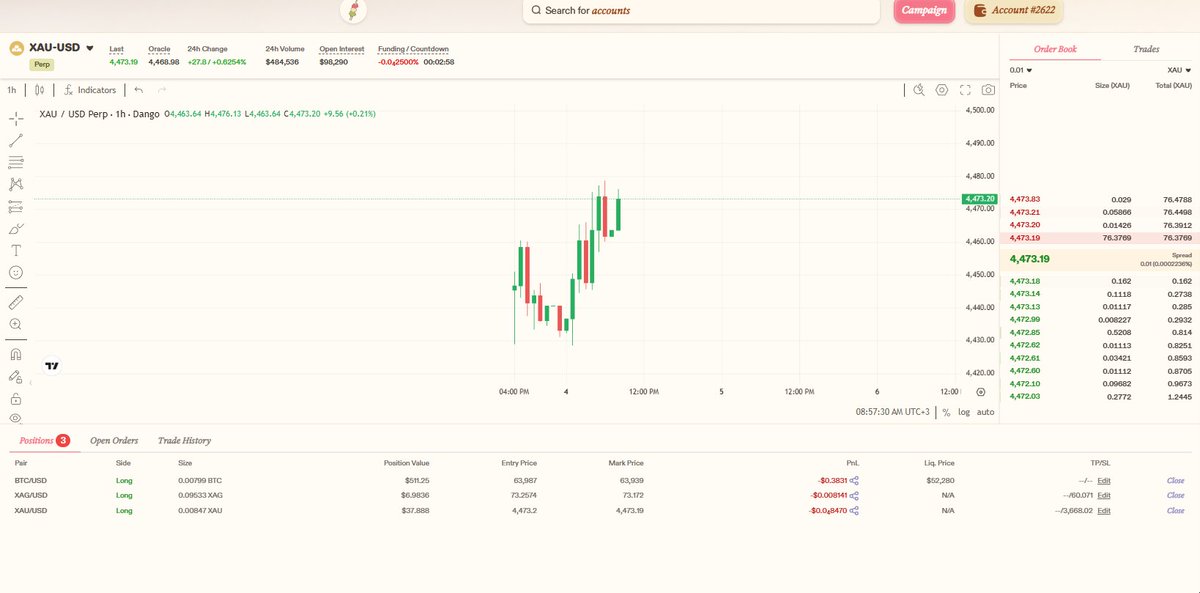Click the go-to-realtime target icon
Screen dimensions: 1200x593
point(980,392)
